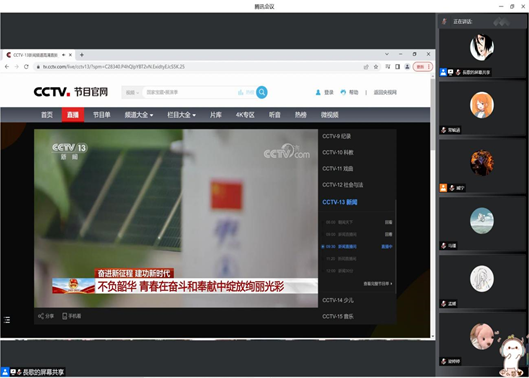Select the CCTV-11 戏曲 channel

(338, 169)
